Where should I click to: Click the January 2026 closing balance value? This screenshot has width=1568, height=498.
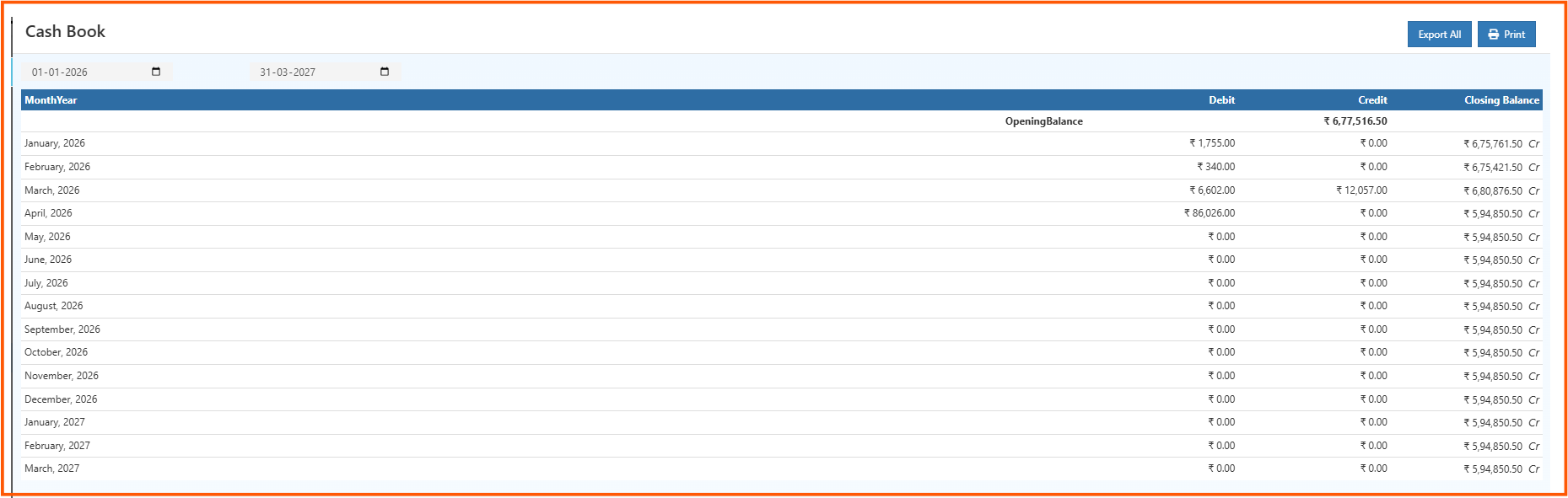click(1493, 144)
